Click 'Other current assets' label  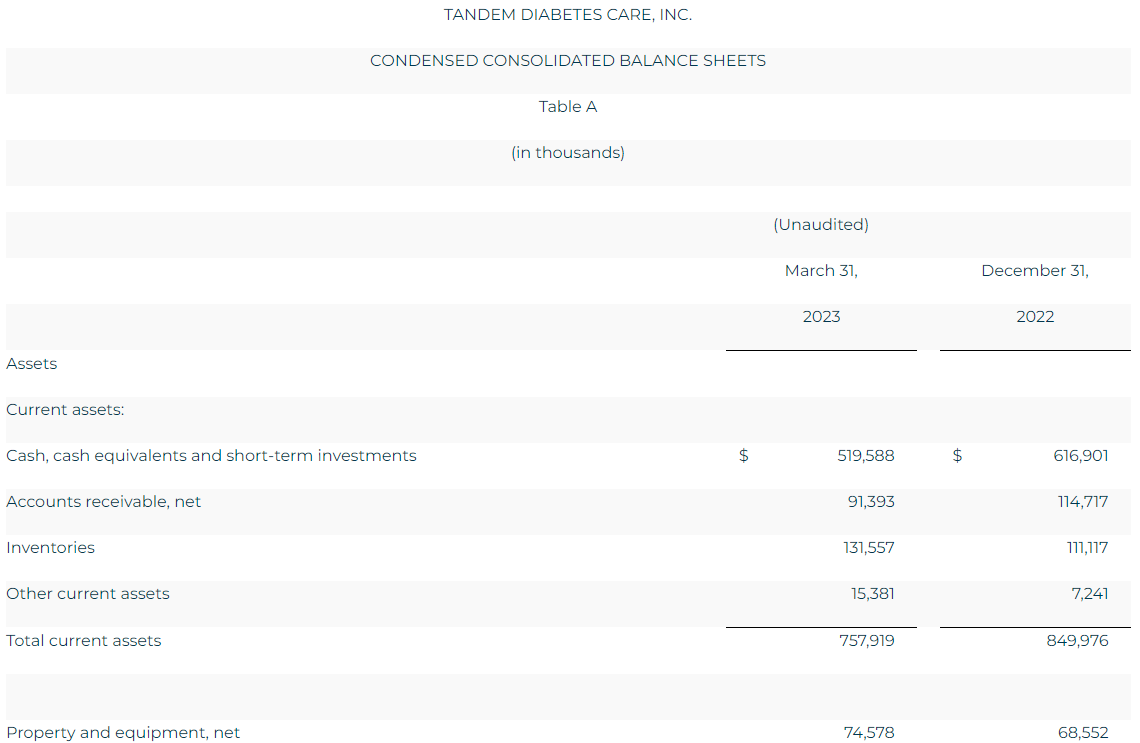(87, 594)
